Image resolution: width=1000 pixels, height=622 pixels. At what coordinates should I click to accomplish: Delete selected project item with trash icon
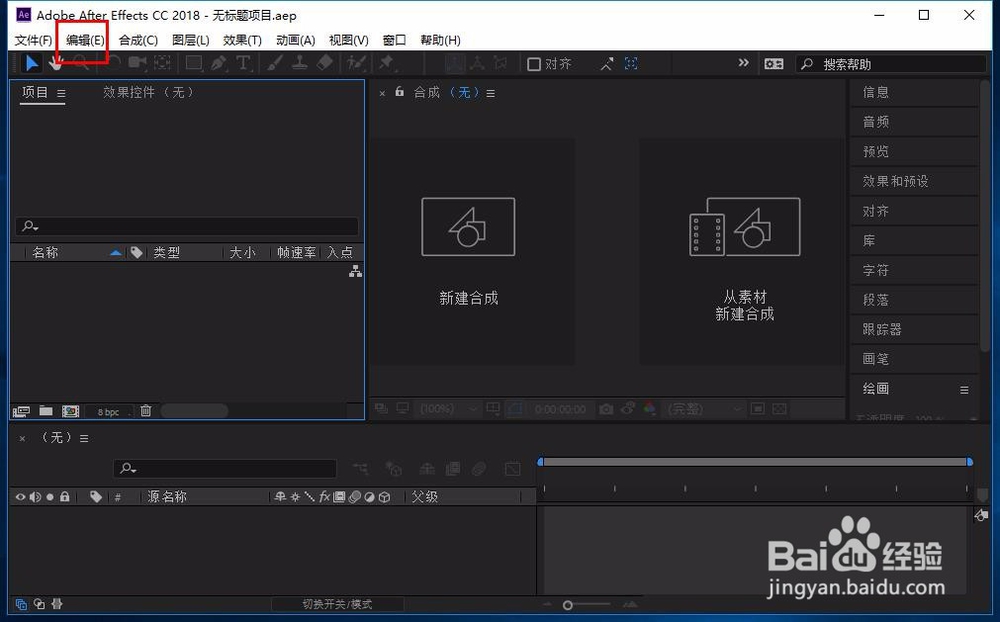pyautogui.click(x=145, y=411)
